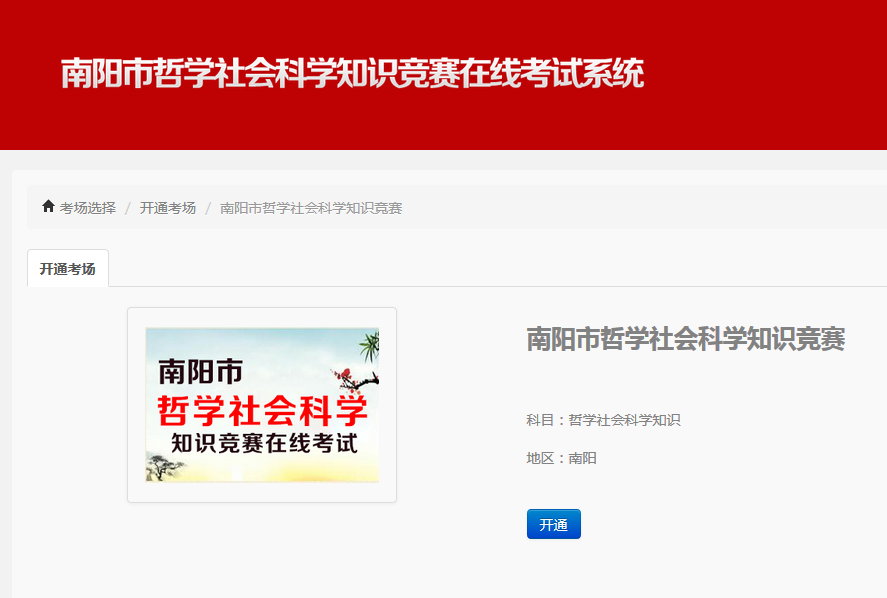Click the slash after 考场选择
This screenshot has width=887, height=598.
pos(128,208)
